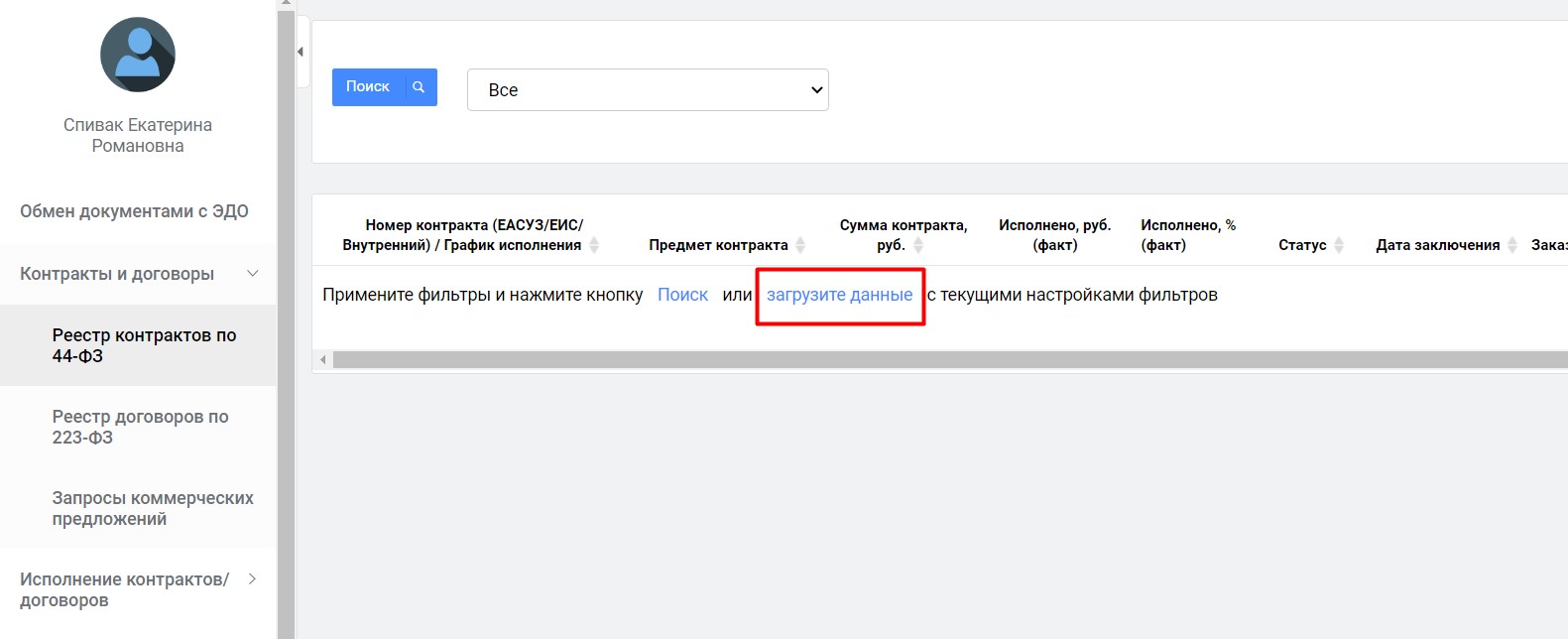Sort by Номер контракта column arrows
Image resolution: width=1568 pixels, height=639 pixels.
point(594,245)
